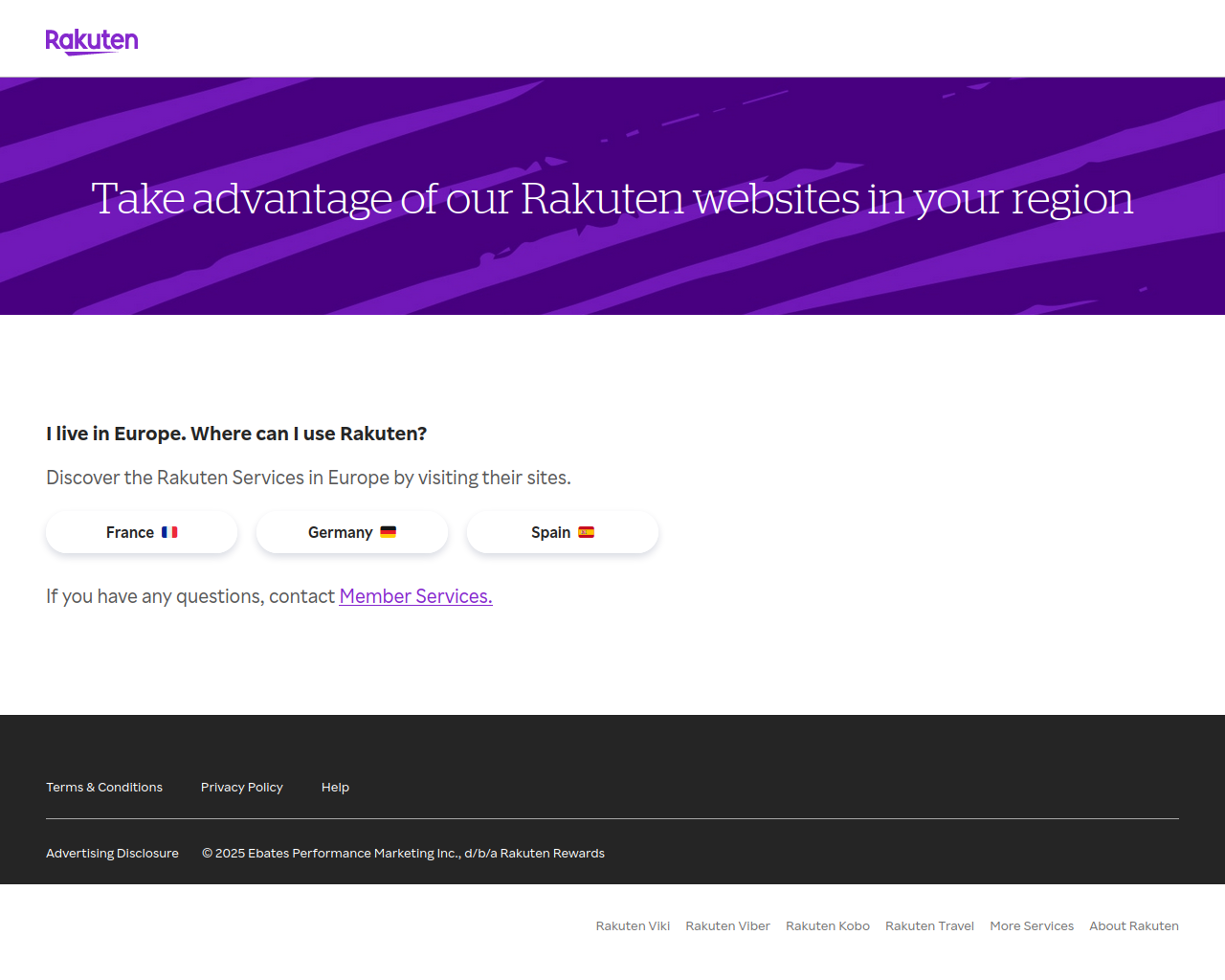Screen dimensions: 1225x980
Task: Click the French flag icon
Action: (x=169, y=532)
